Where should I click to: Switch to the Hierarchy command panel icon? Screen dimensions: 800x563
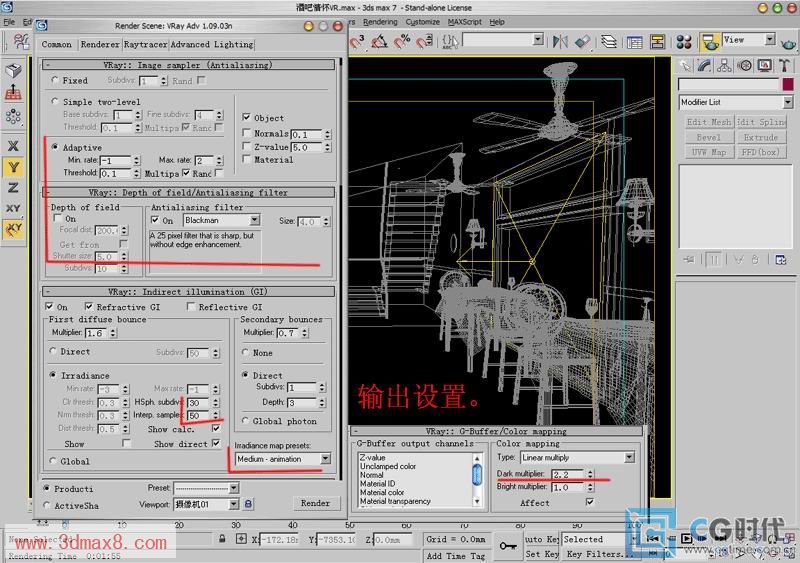pos(724,66)
